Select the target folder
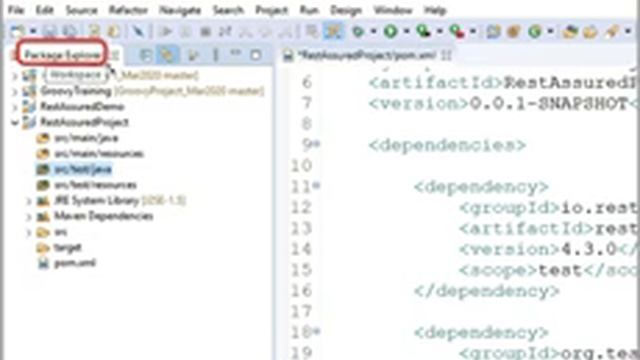The height and width of the screenshot is (360, 640). pos(67,248)
